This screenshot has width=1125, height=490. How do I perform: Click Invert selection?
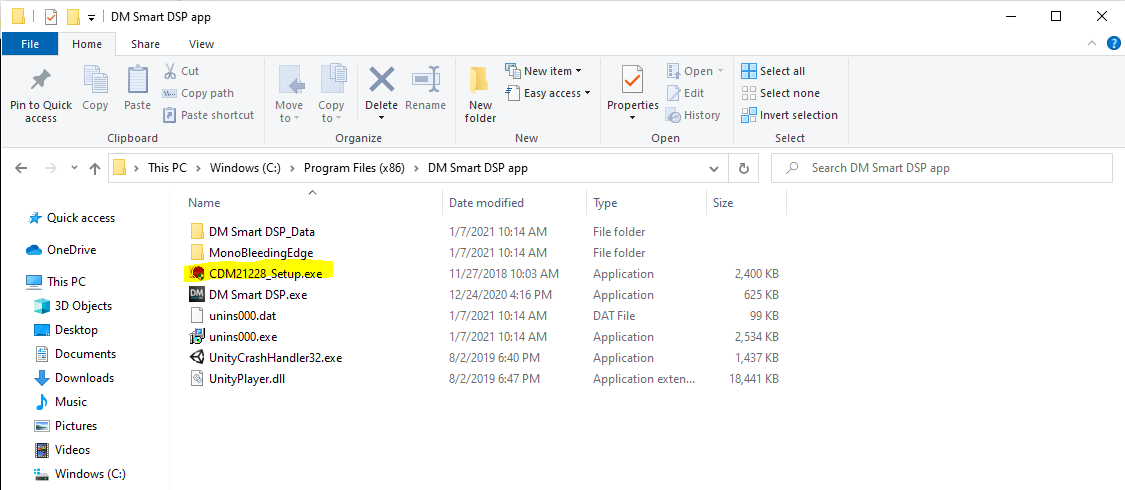(x=789, y=115)
